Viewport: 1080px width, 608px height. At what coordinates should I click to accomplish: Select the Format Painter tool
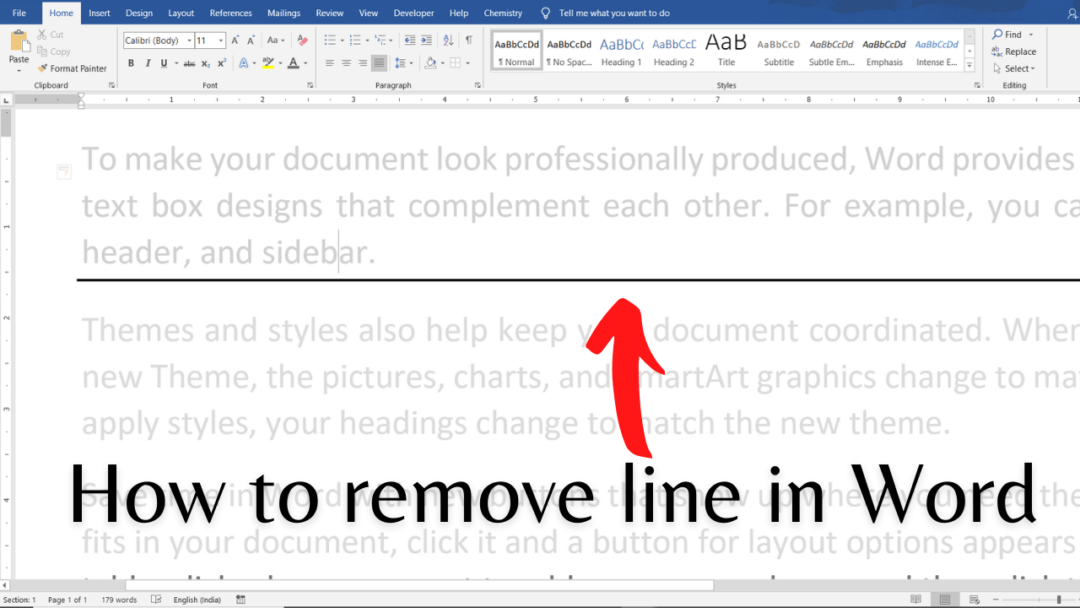coord(75,68)
